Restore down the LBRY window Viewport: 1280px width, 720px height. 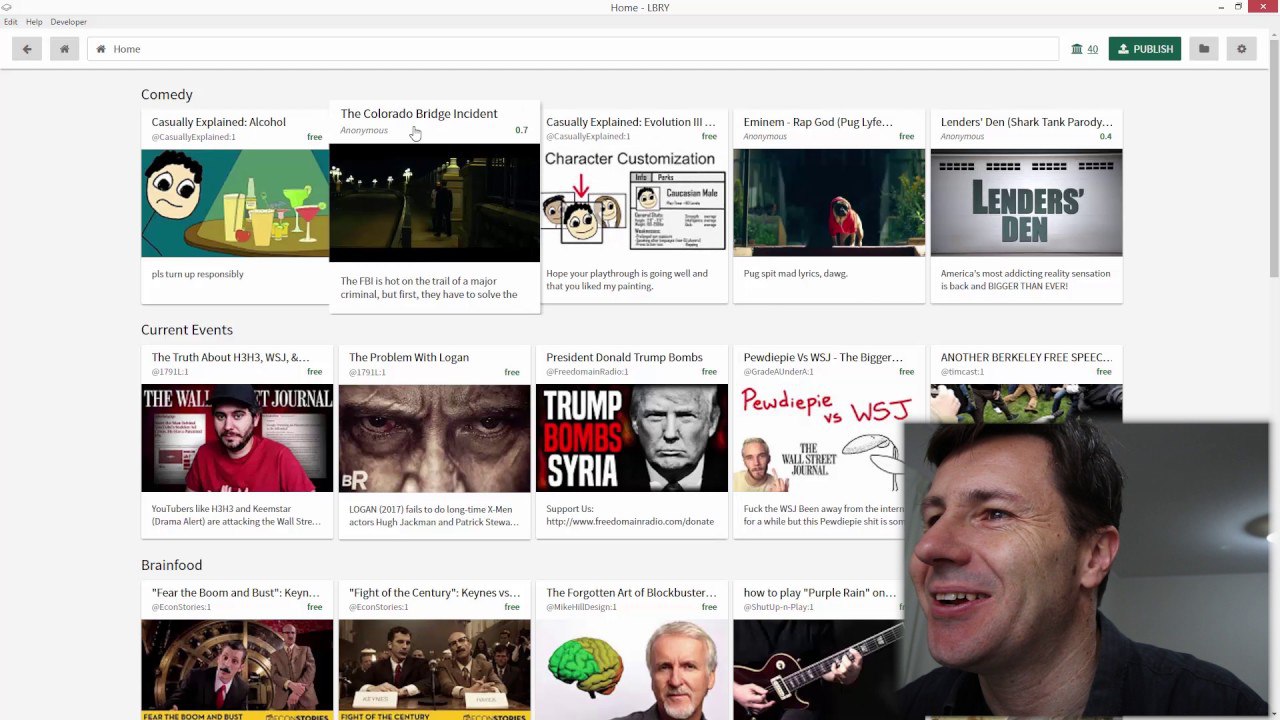pyautogui.click(x=1238, y=8)
